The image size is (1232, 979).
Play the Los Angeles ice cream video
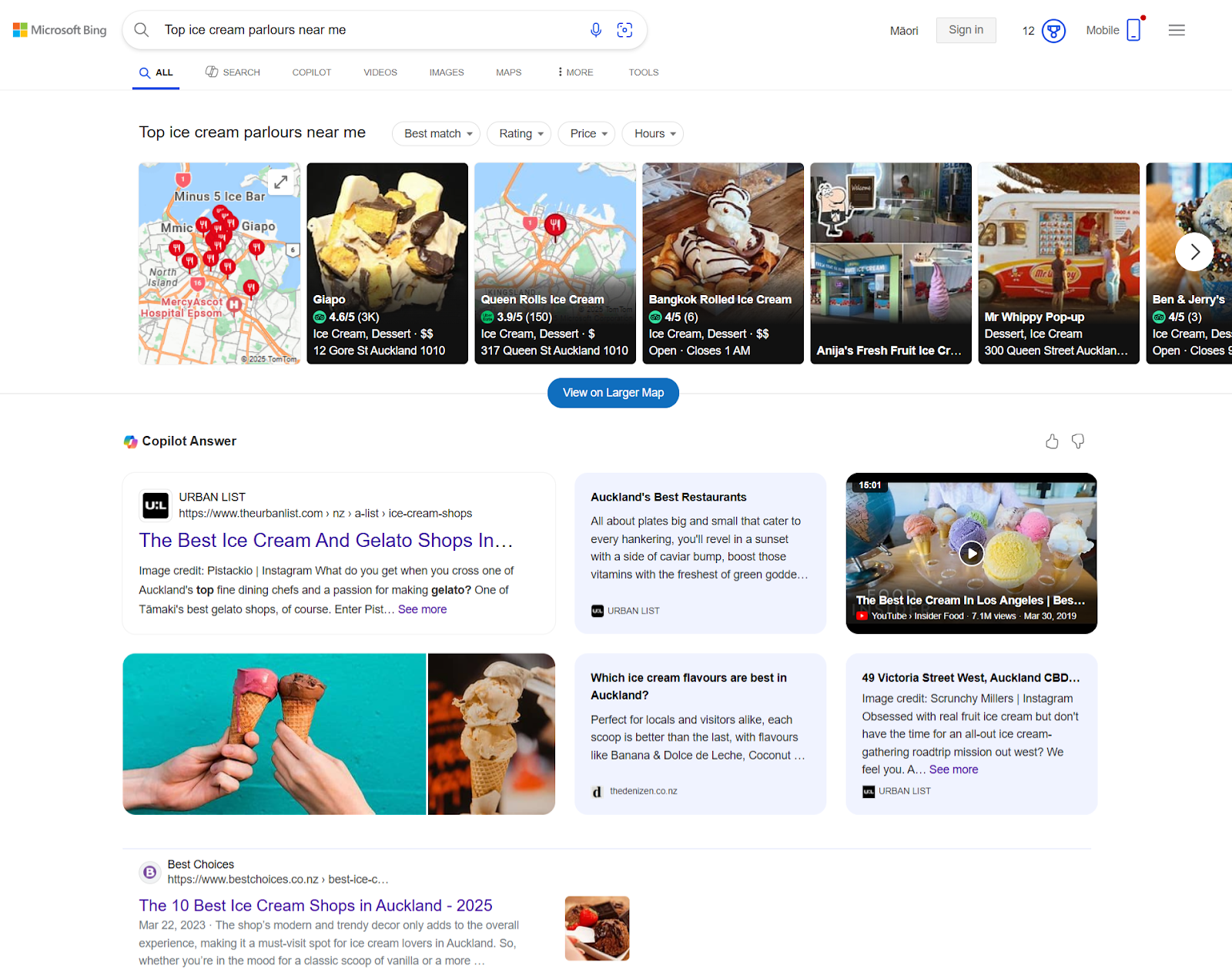pyautogui.click(x=972, y=553)
